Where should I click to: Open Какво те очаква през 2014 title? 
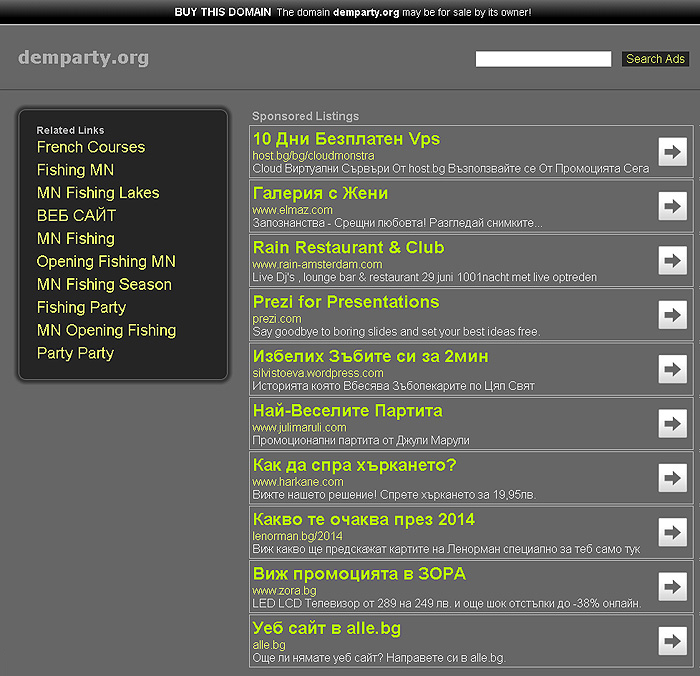tap(364, 519)
